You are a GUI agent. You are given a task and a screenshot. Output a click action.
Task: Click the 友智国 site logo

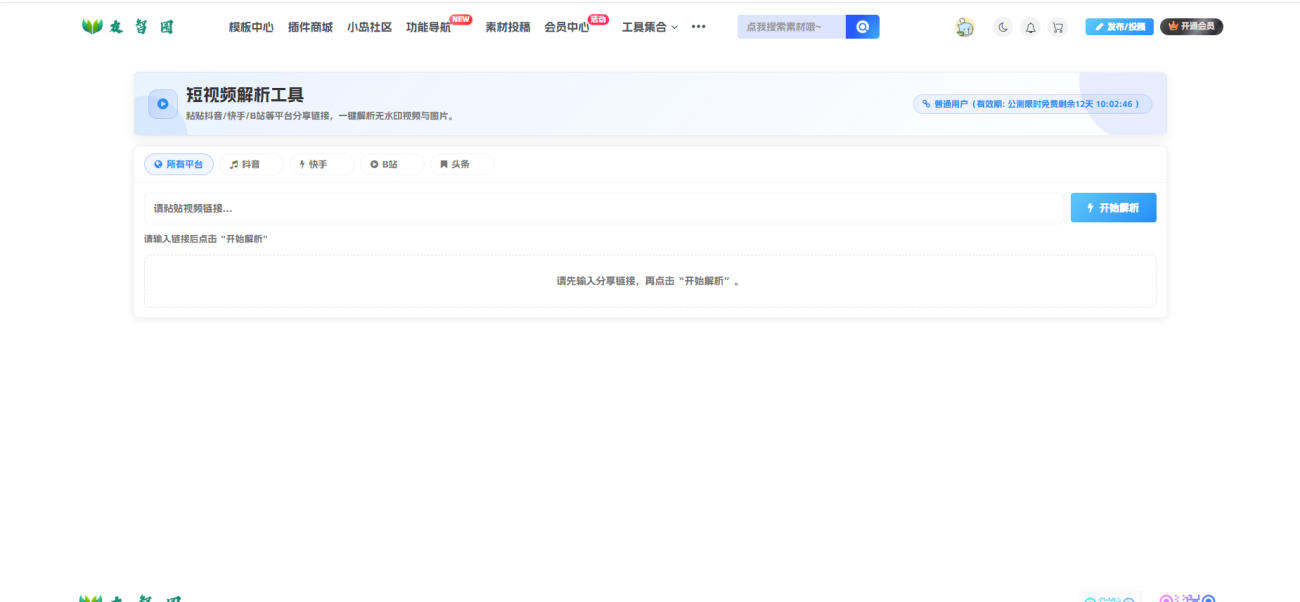tap(128, 27)
